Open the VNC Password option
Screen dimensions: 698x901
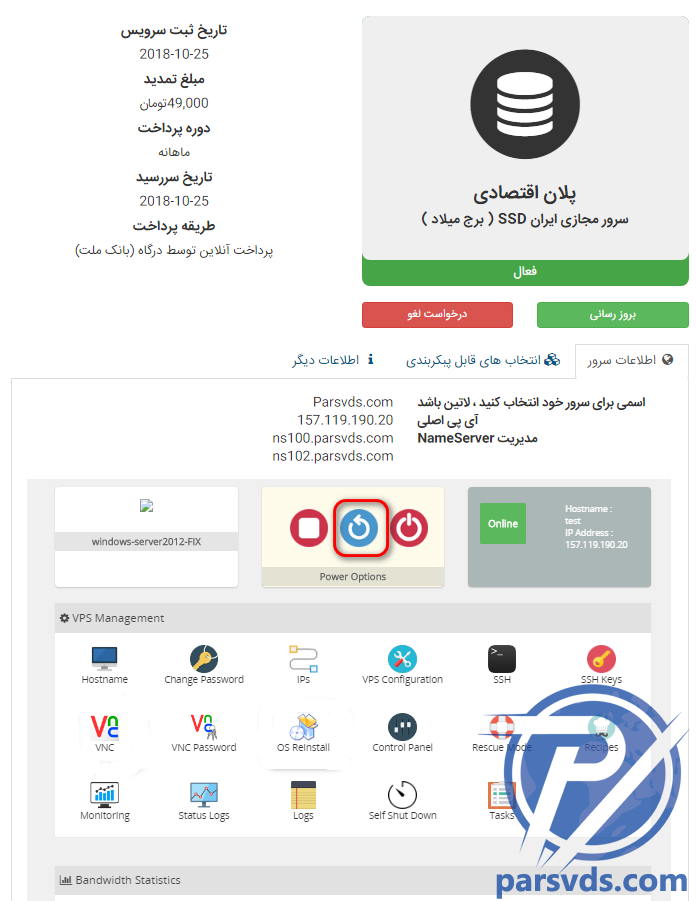[x=204, y=727]
